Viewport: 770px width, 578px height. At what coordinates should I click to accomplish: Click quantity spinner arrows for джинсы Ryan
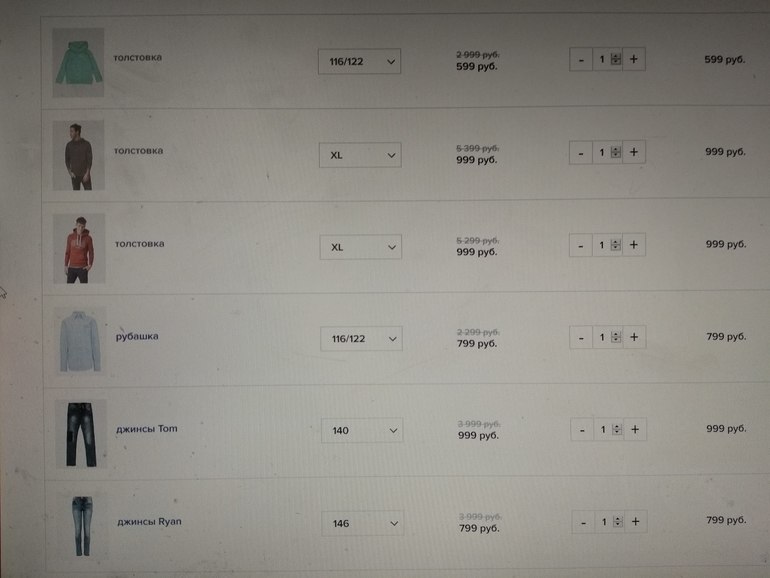pyautogui.click(x=616, y=522)
